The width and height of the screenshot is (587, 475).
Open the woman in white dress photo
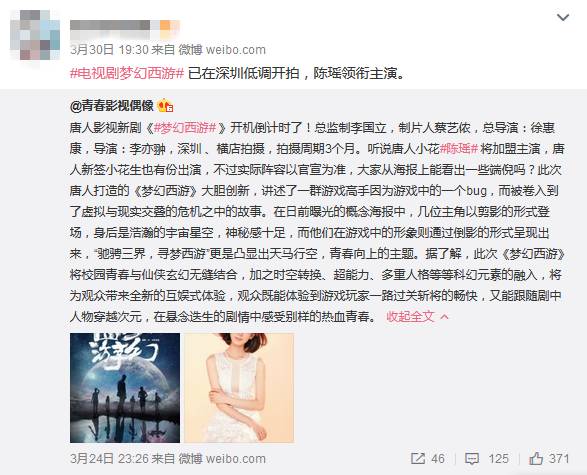click(x=239, y=388)
